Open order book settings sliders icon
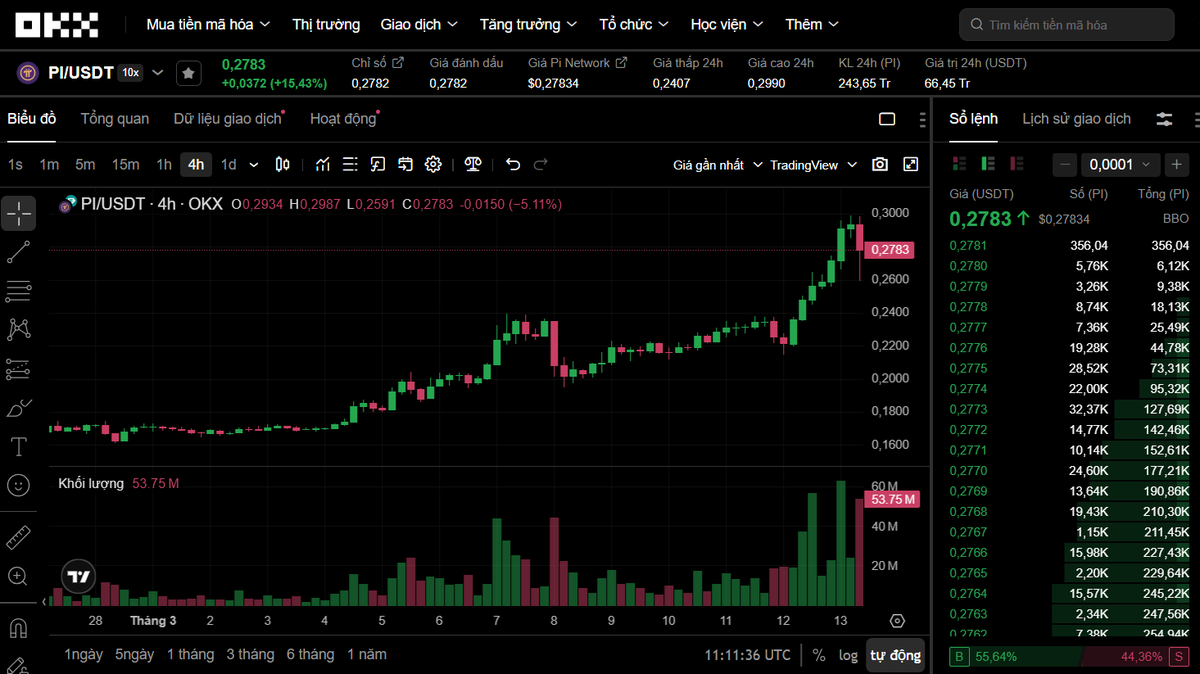 pos(1164,119)
